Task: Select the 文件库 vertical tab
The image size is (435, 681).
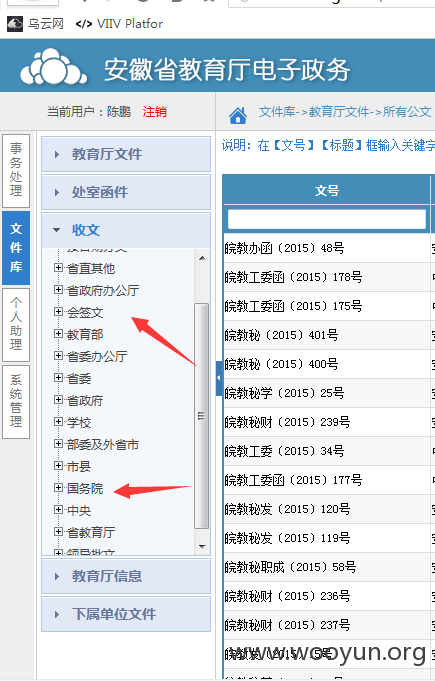Action: 16,248
